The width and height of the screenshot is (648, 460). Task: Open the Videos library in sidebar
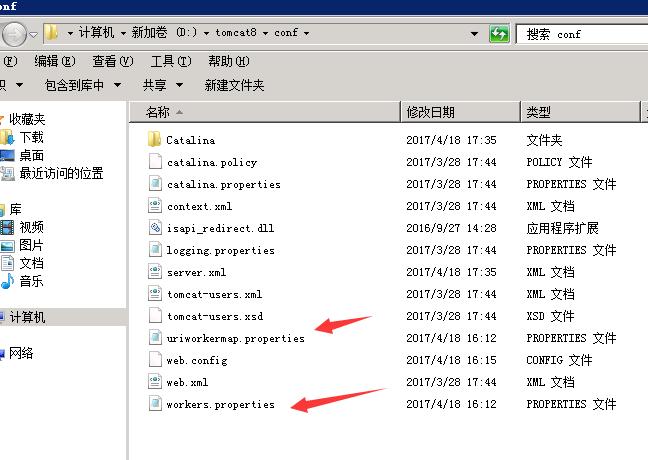(31, 227)
